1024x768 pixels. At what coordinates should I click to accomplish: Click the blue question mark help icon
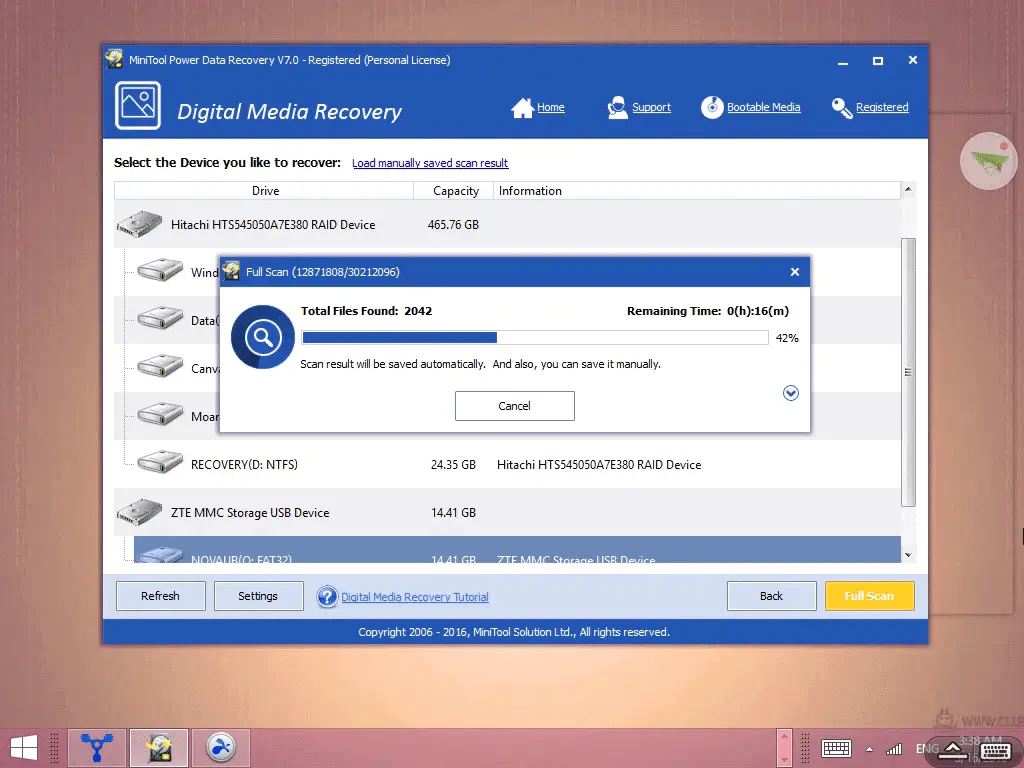327,596
